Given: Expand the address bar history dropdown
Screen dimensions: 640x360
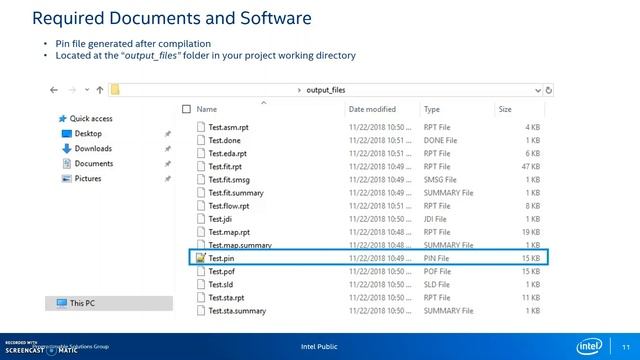Looking at the screenshot, I should point(538,91).
